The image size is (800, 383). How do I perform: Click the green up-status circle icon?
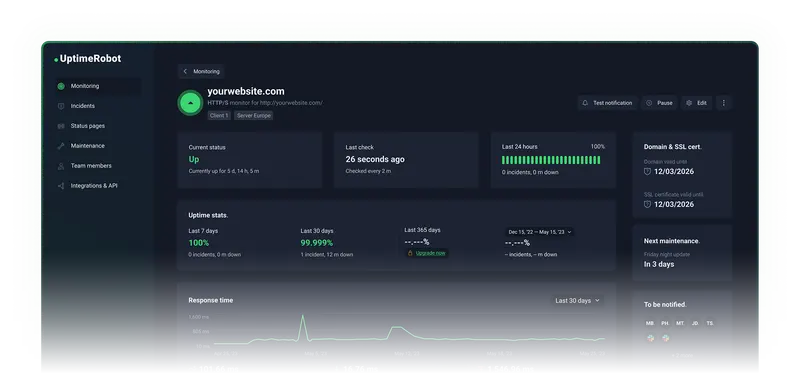click(x=190, y=103)
